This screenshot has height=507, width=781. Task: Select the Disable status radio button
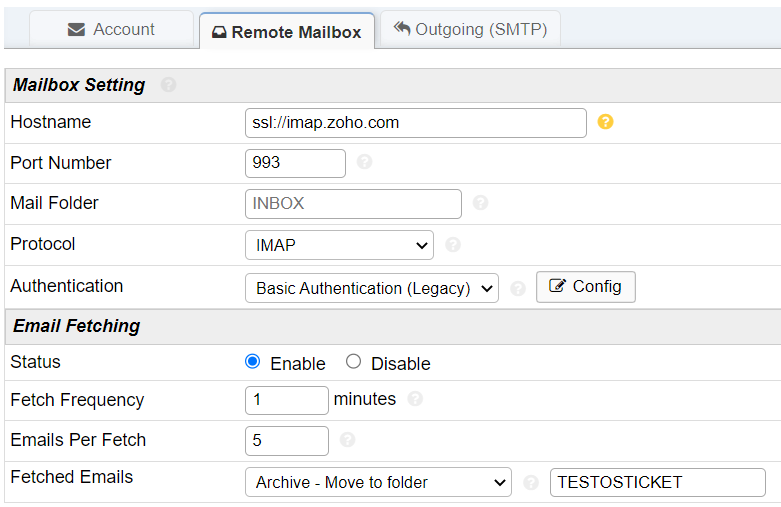point(353,362)
